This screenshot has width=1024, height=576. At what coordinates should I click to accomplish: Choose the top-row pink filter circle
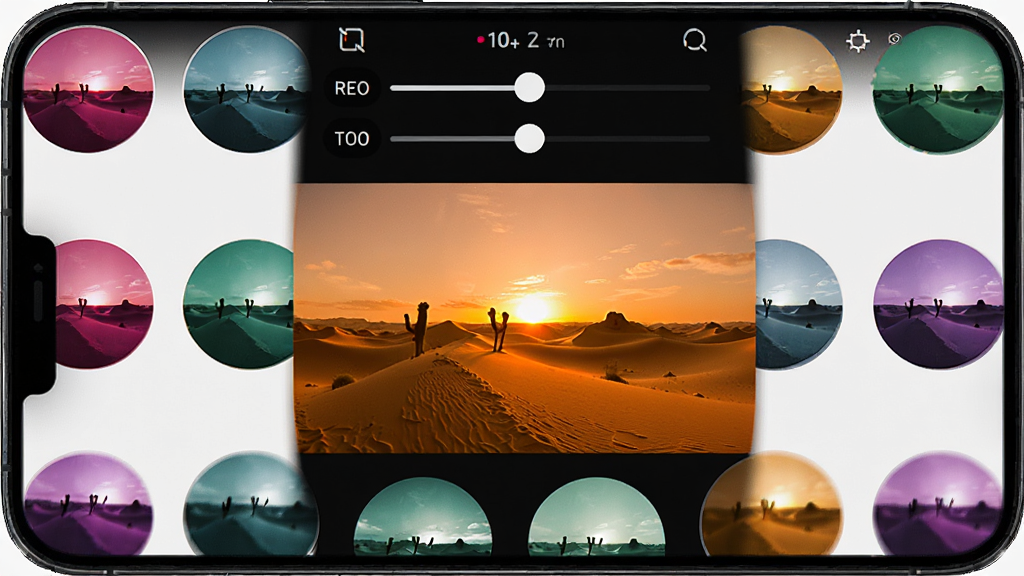pyautogui.click(x=88, y=90)
